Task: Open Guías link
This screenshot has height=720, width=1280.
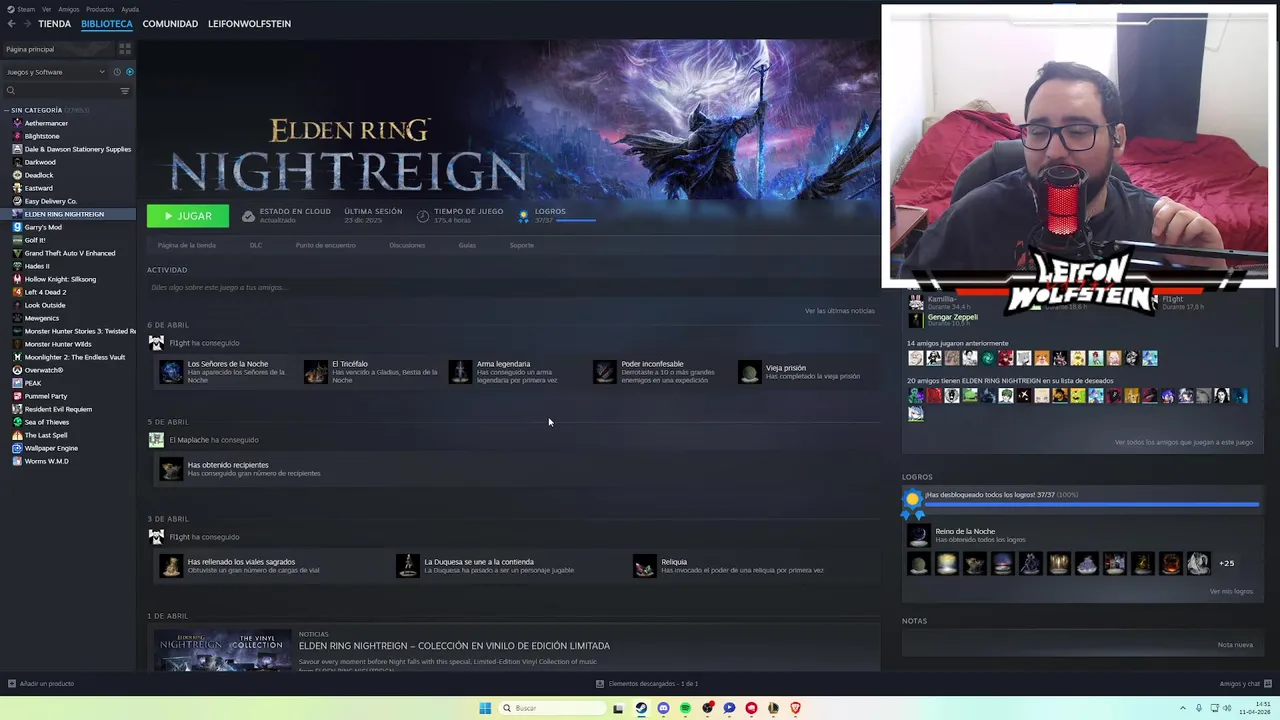Action: point(467,245)
